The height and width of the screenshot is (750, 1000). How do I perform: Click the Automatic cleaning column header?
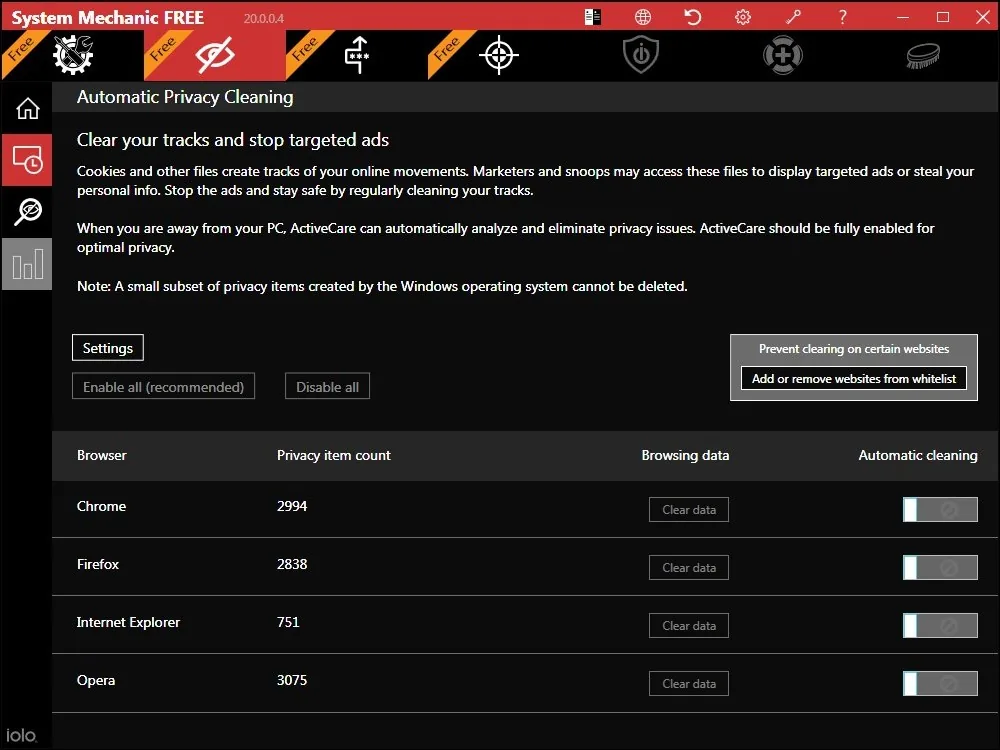pyautogui.click(x=918, y=455)
